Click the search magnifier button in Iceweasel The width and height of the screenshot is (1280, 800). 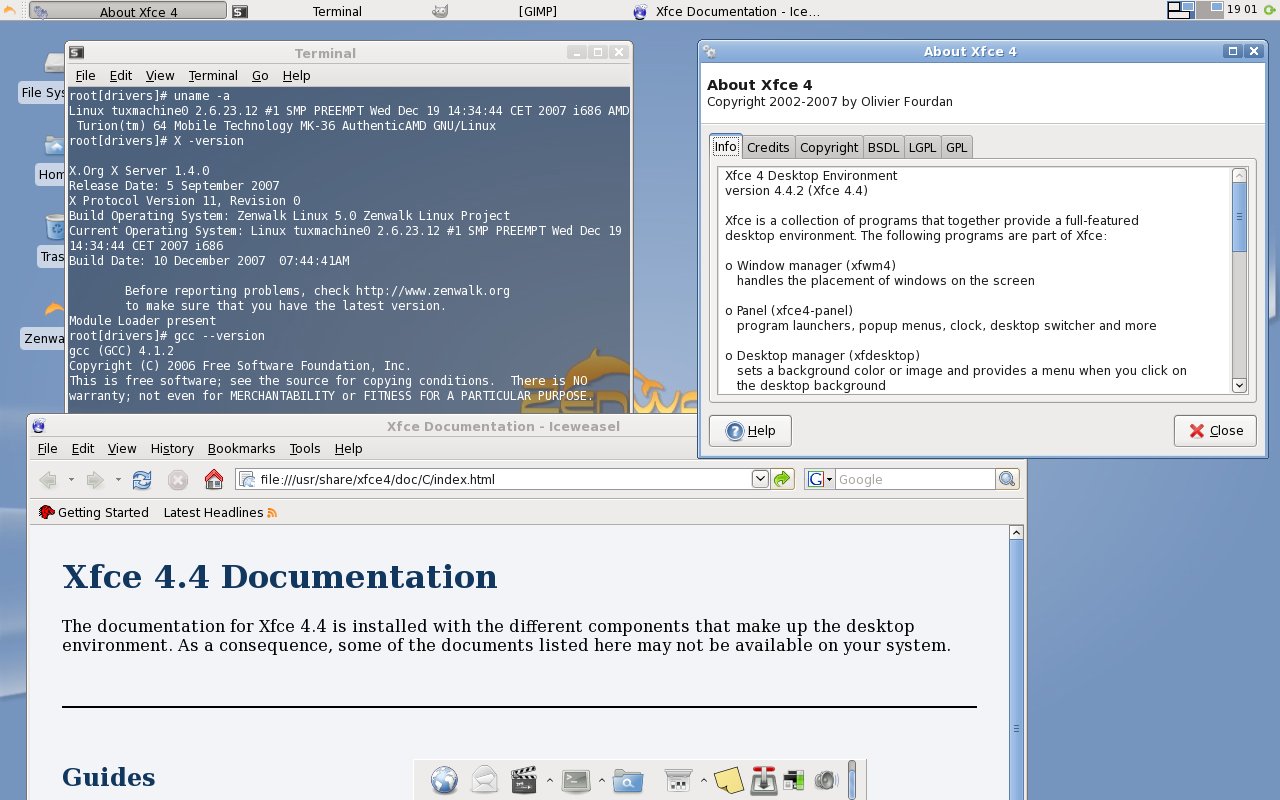[x=1007, y=479]
